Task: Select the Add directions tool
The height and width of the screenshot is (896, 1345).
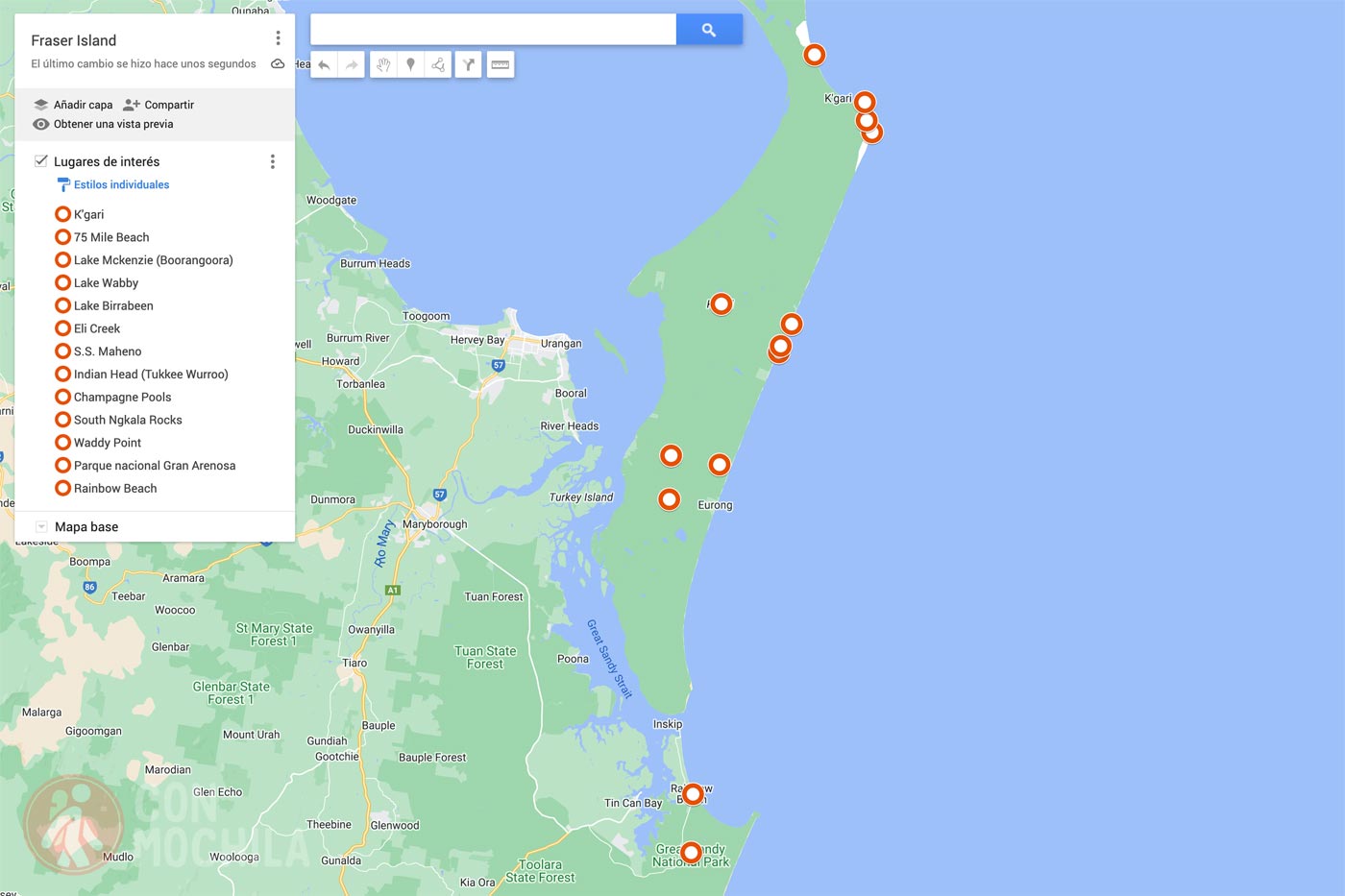Action: [x=468, y=64]
